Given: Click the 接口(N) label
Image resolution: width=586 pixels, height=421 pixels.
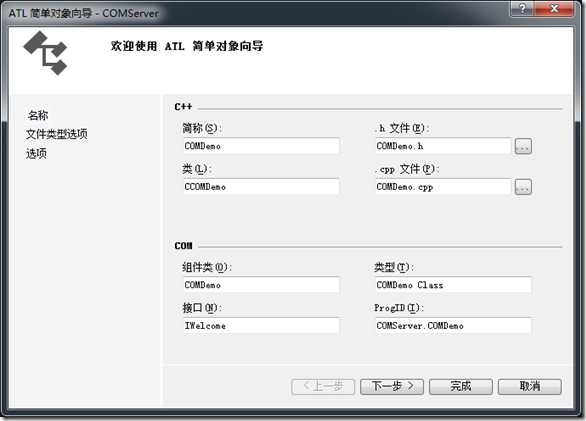Looking at the screenshot, I should [x=202, y=308].
